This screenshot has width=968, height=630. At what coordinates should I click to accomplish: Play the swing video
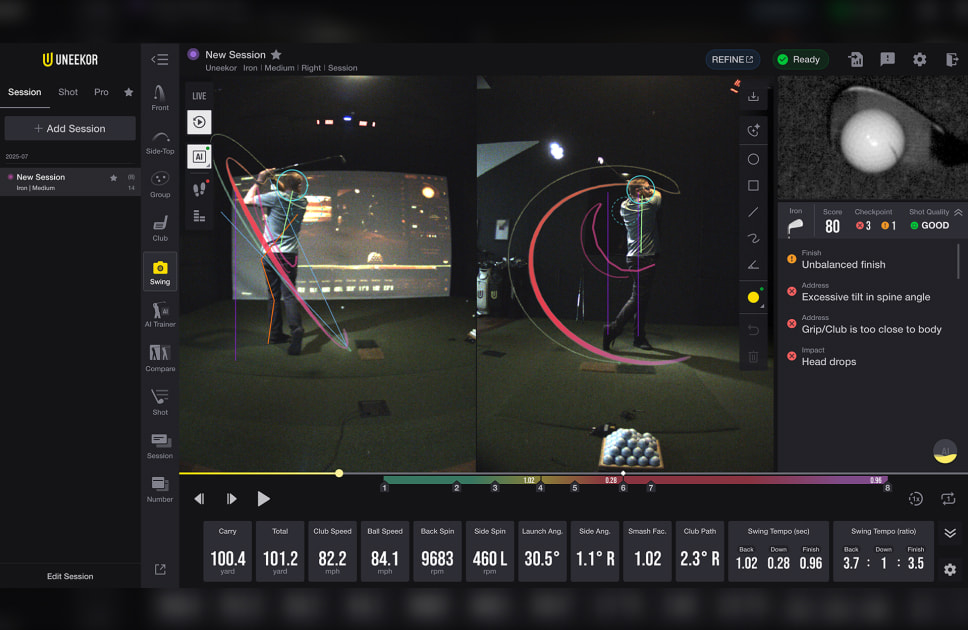[x=264, y=498]
